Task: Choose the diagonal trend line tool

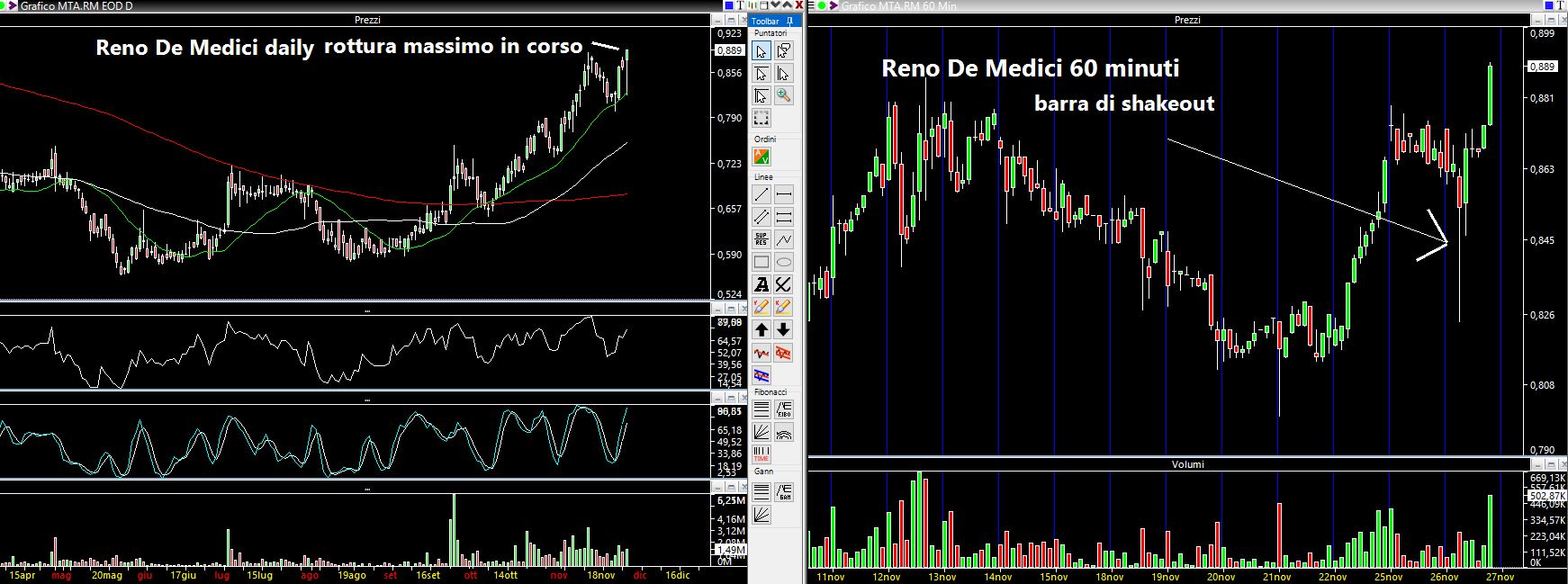Action: coord(761,194)
